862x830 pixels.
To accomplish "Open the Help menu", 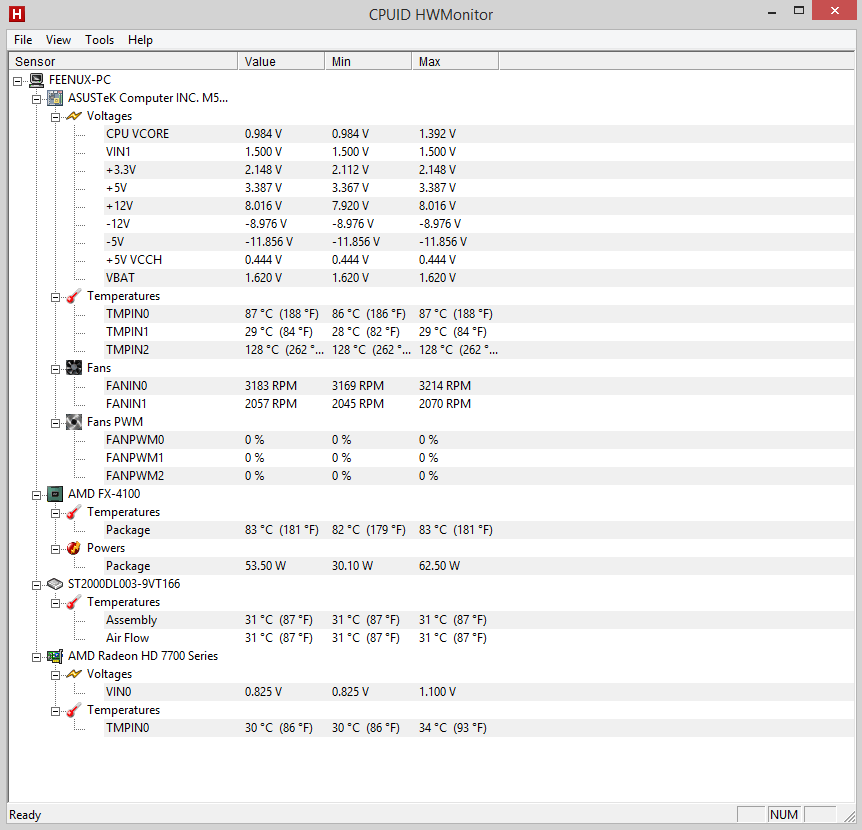I will (x=140, y=40).
